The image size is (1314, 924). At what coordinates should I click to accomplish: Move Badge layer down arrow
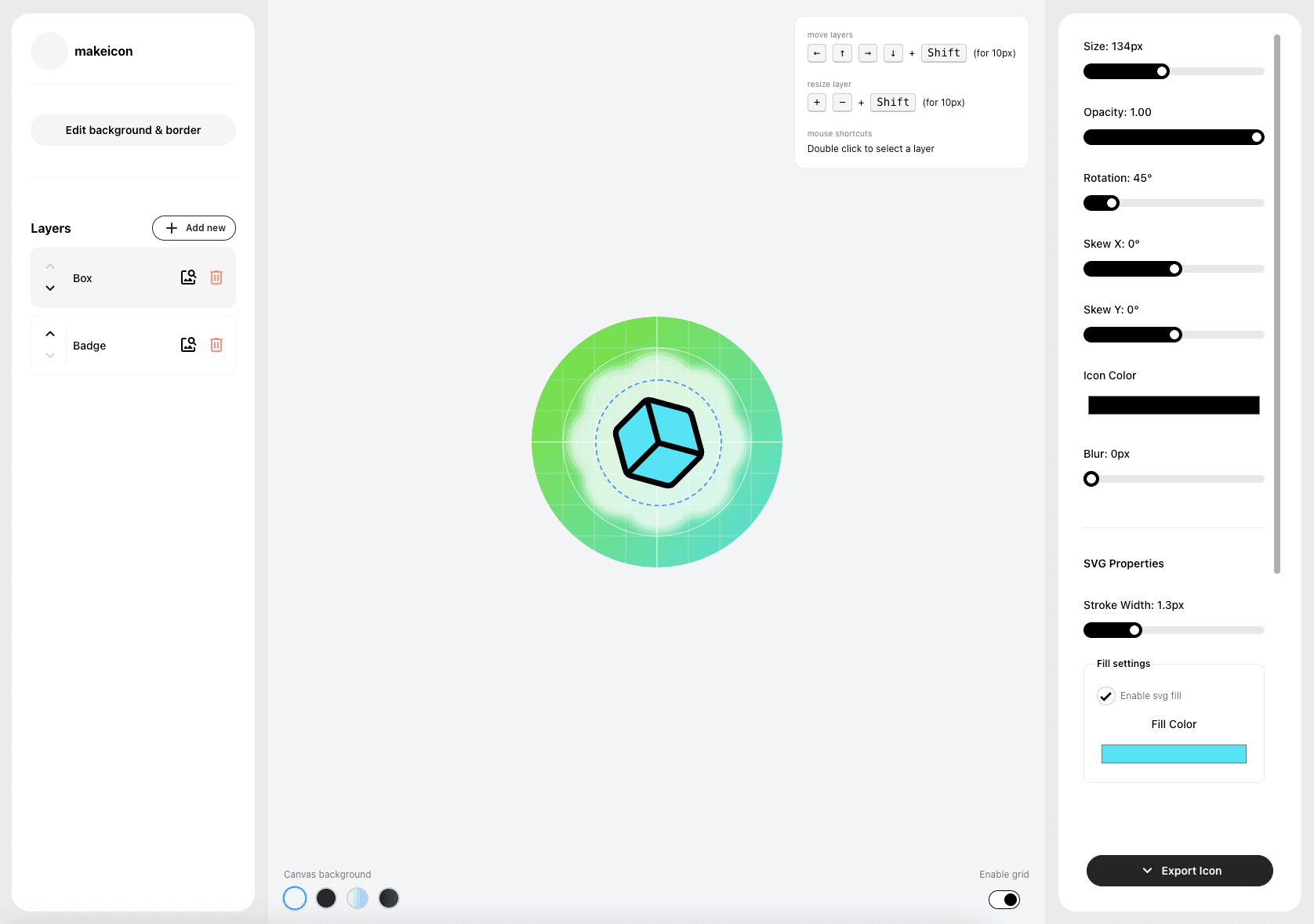pyautogui.click(x=50, y=356)
